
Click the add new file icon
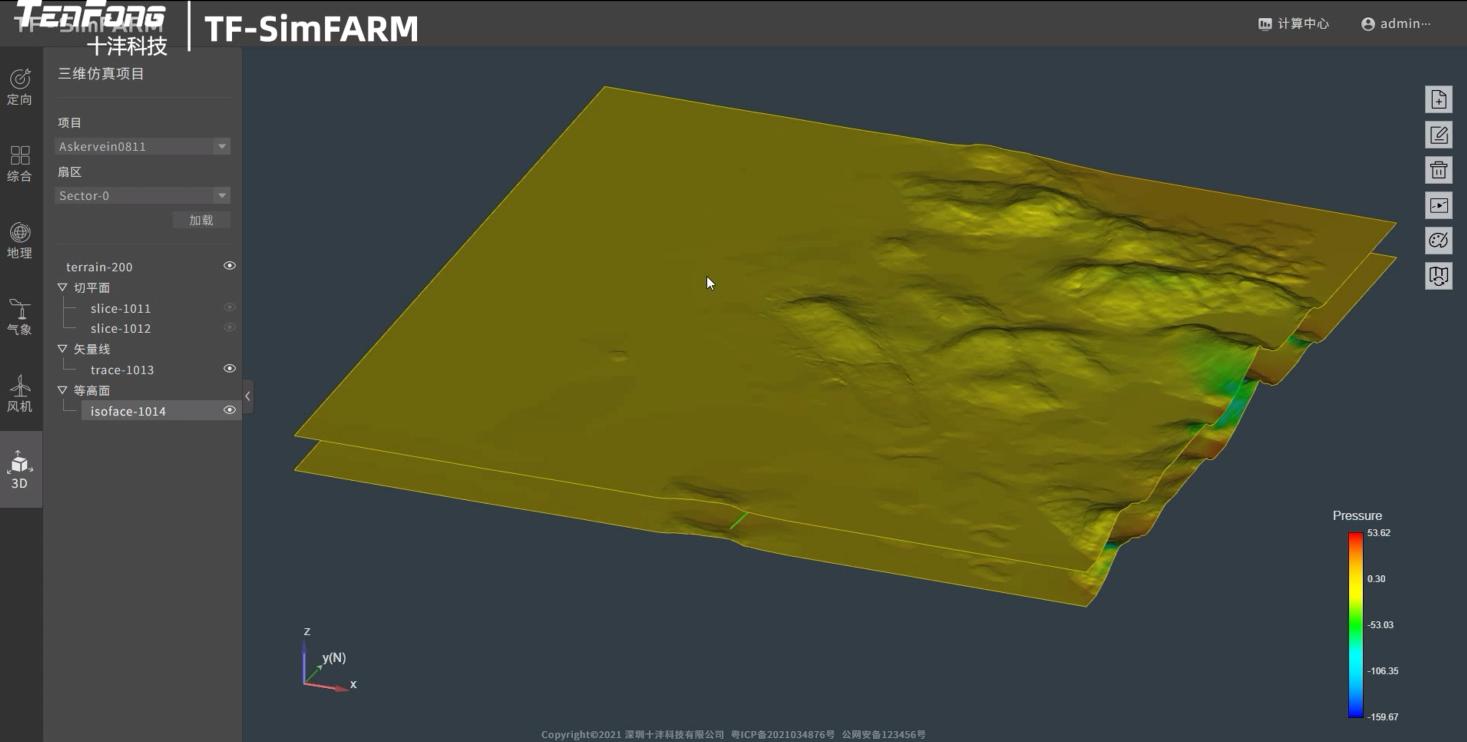coord(1438,100)
